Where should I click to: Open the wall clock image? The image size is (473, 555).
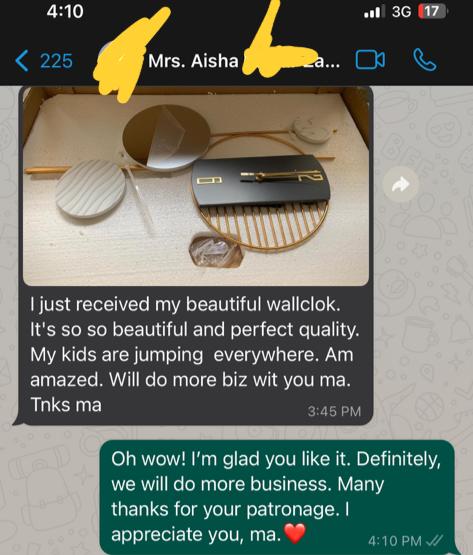[x=196, y=187]
